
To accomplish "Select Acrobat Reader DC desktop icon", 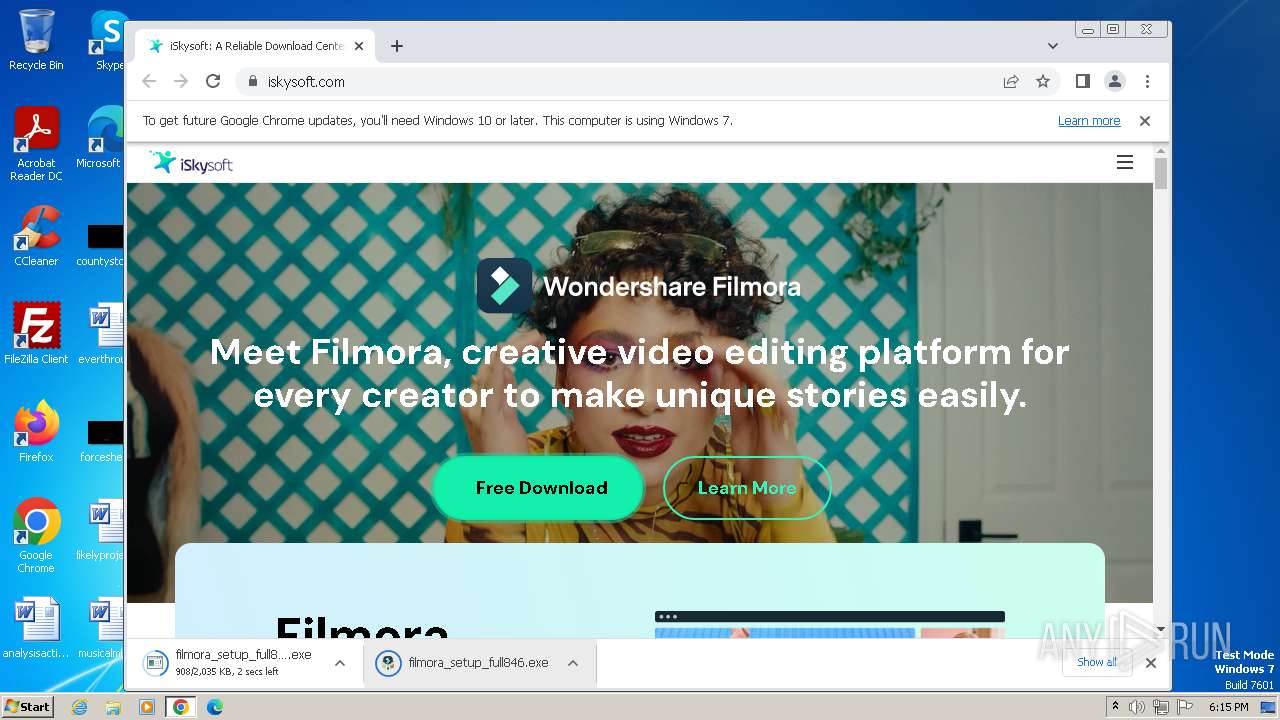I will 36,145.
